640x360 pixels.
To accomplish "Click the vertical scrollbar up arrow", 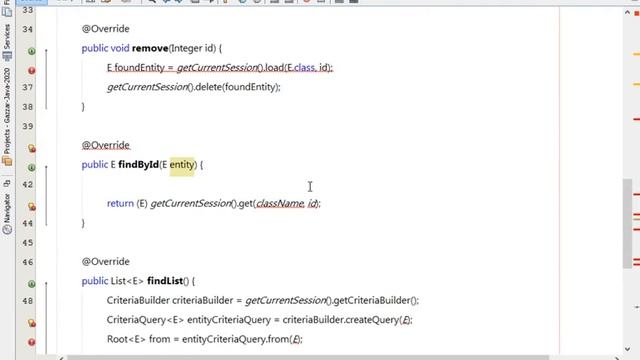I will click(627, 13).
